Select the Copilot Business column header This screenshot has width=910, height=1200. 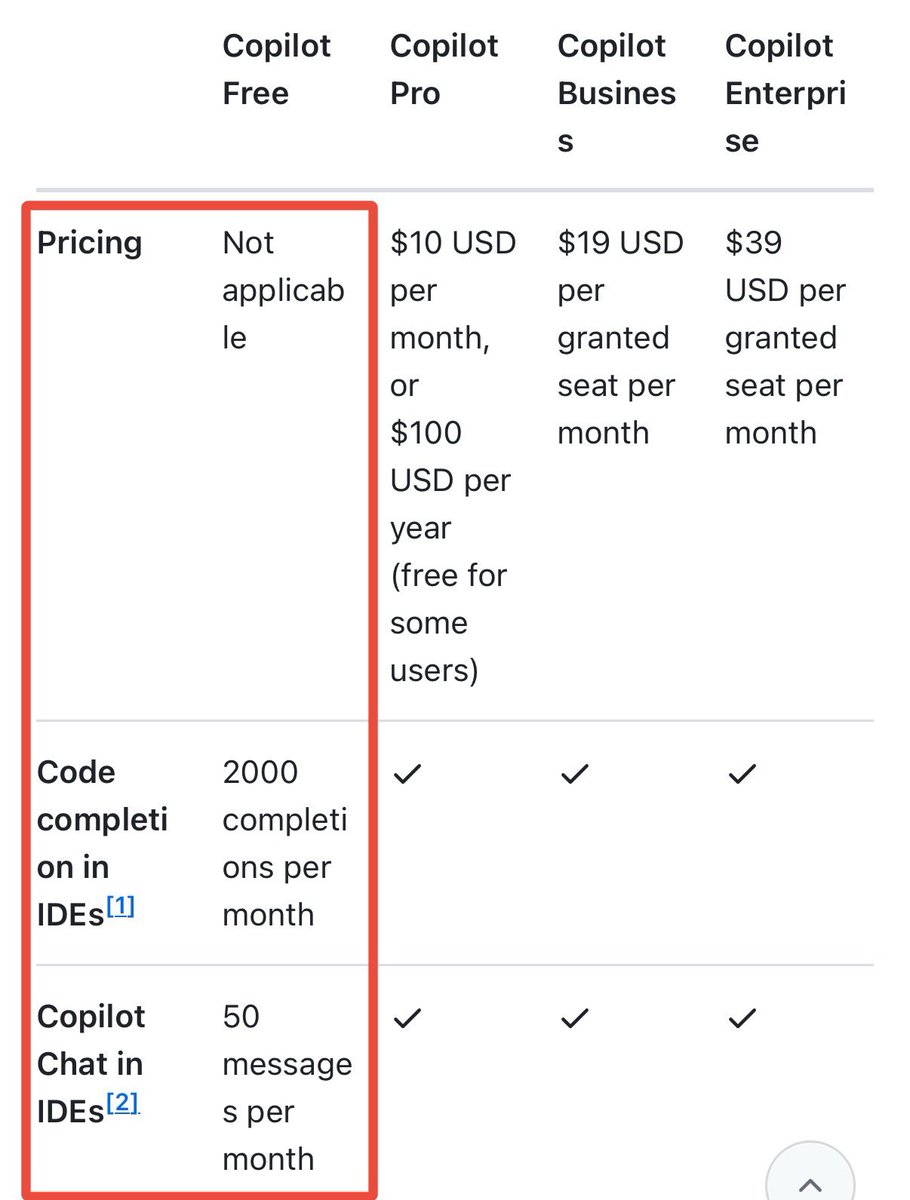coord(617,94)
